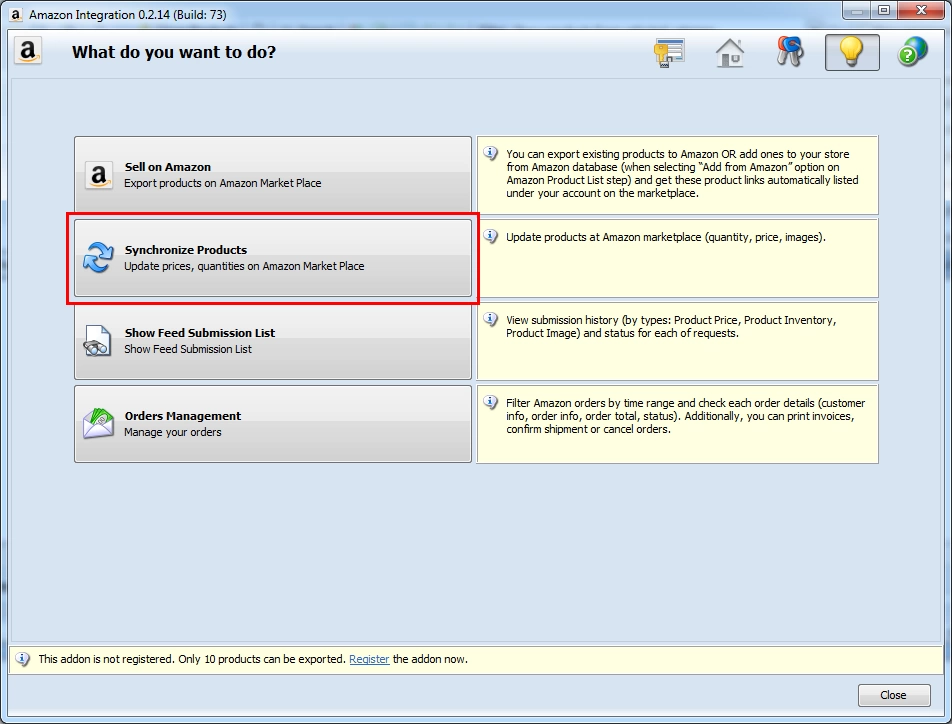The width and height of the screenshot is (952, 724).
Task: Click the Amazon 'a' icon on Sell on Amazon
Action: [x=98, y=175]
